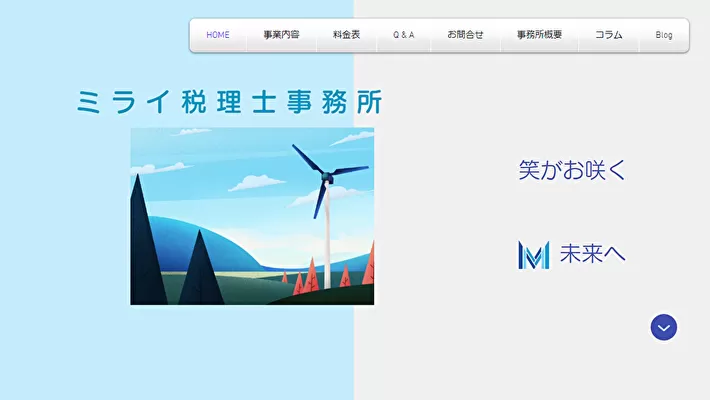Click the ミライ税理士事務所 site title
The image size is (710, 400).
pyautogui.click(x=229, y=102)
